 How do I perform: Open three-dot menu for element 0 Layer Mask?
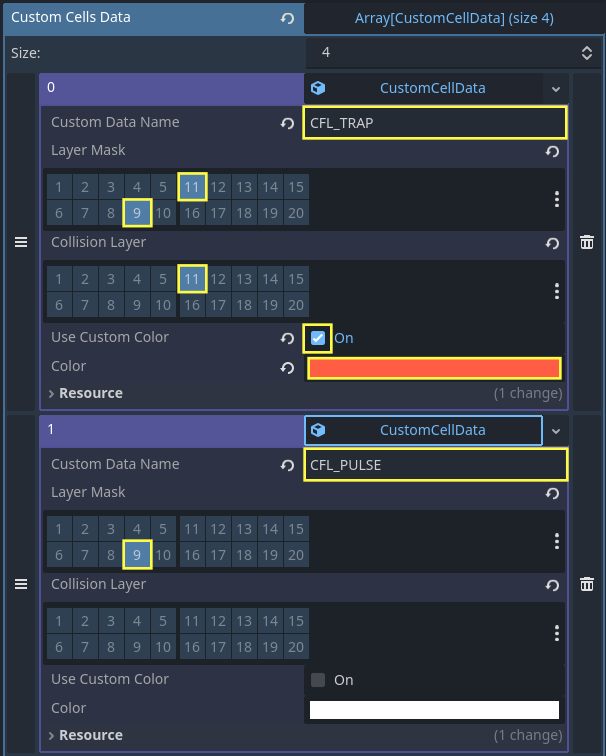[x=556, y=199]
